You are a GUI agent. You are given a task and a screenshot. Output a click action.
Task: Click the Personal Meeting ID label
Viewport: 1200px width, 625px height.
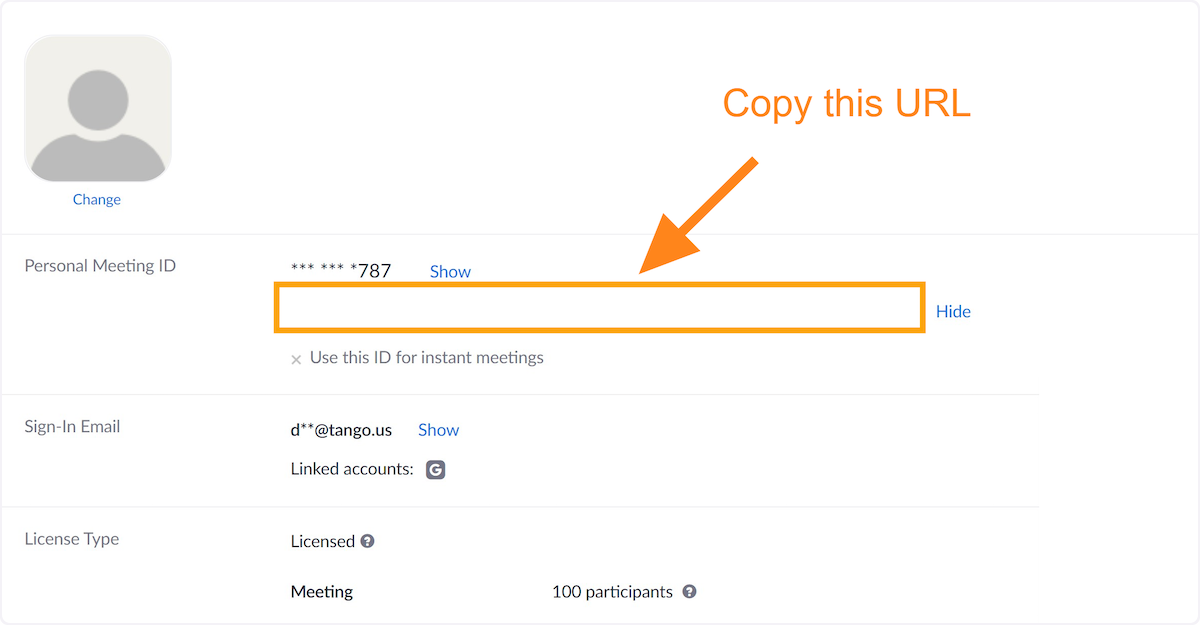point(100,266)
